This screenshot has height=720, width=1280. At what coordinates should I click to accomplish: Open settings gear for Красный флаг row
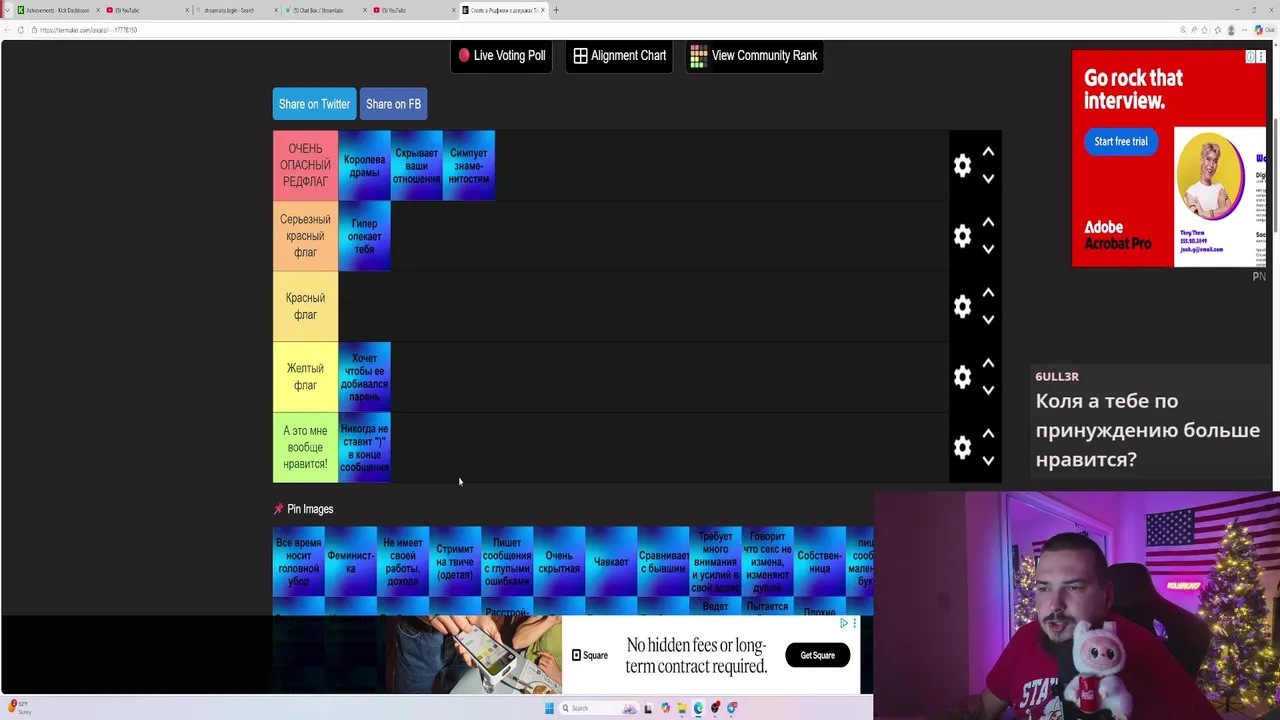[962, 306]
